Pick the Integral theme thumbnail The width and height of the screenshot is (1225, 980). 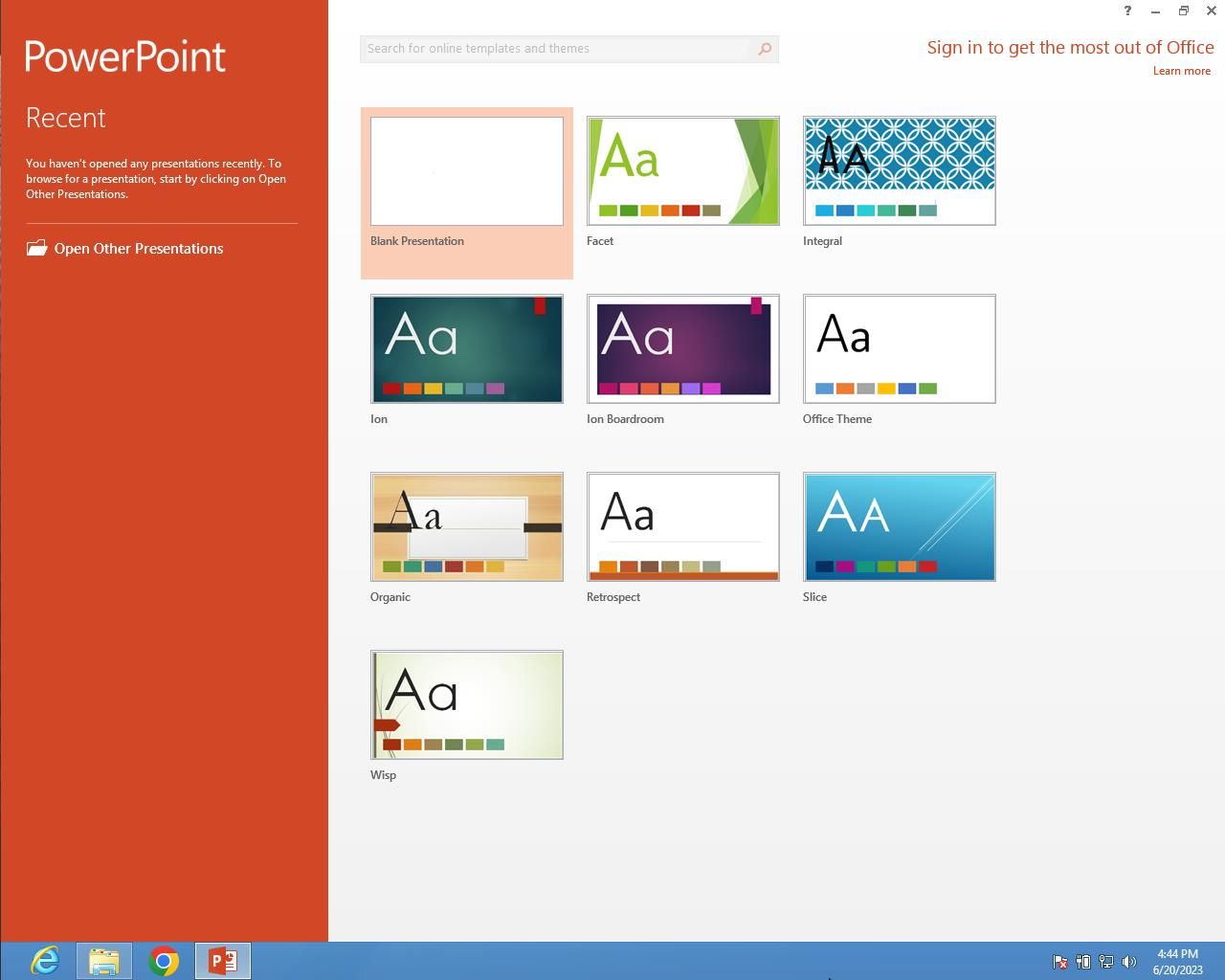900,171
